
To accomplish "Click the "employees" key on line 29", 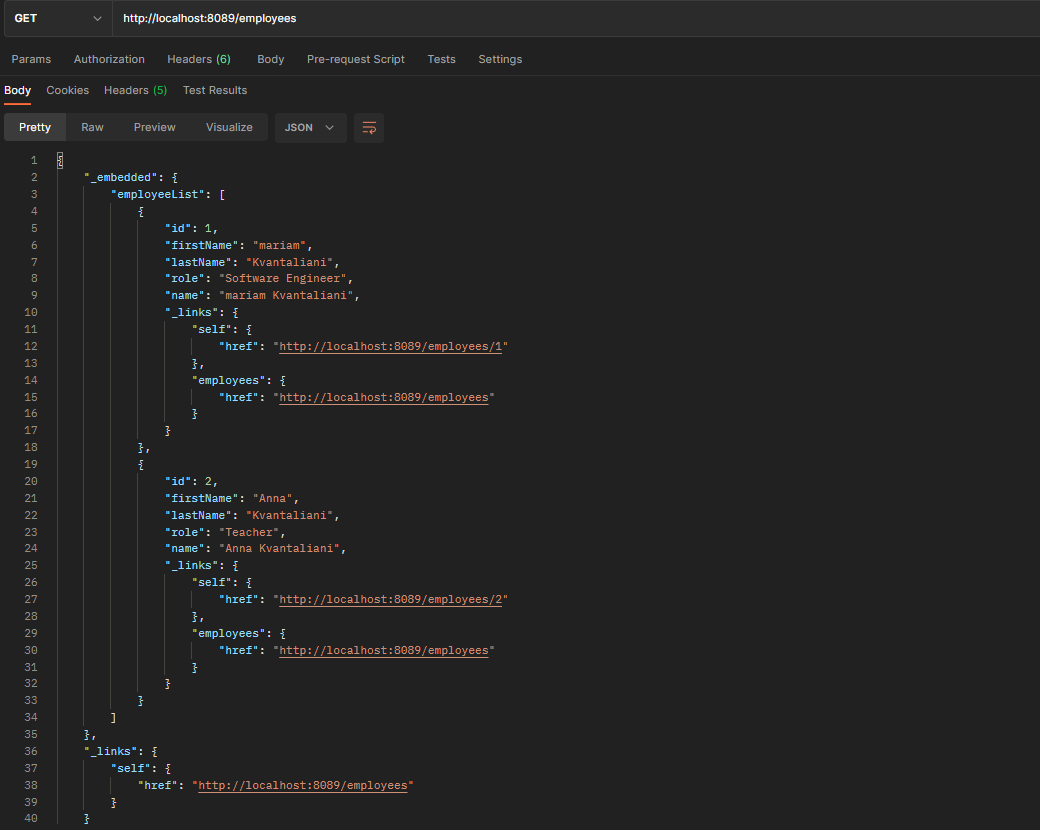I will [229, 634].
